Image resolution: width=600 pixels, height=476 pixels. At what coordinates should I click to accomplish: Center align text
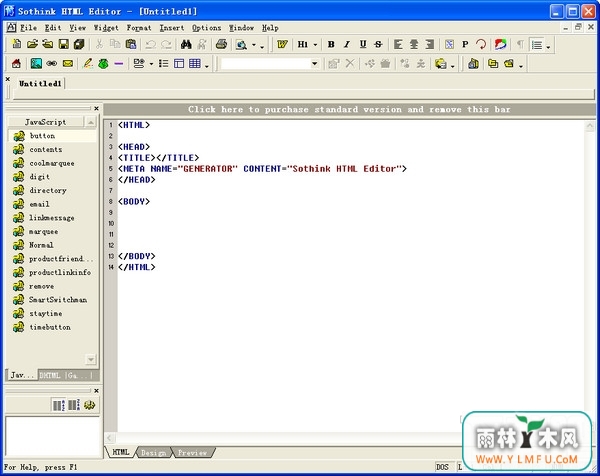(x=414, y=44)
